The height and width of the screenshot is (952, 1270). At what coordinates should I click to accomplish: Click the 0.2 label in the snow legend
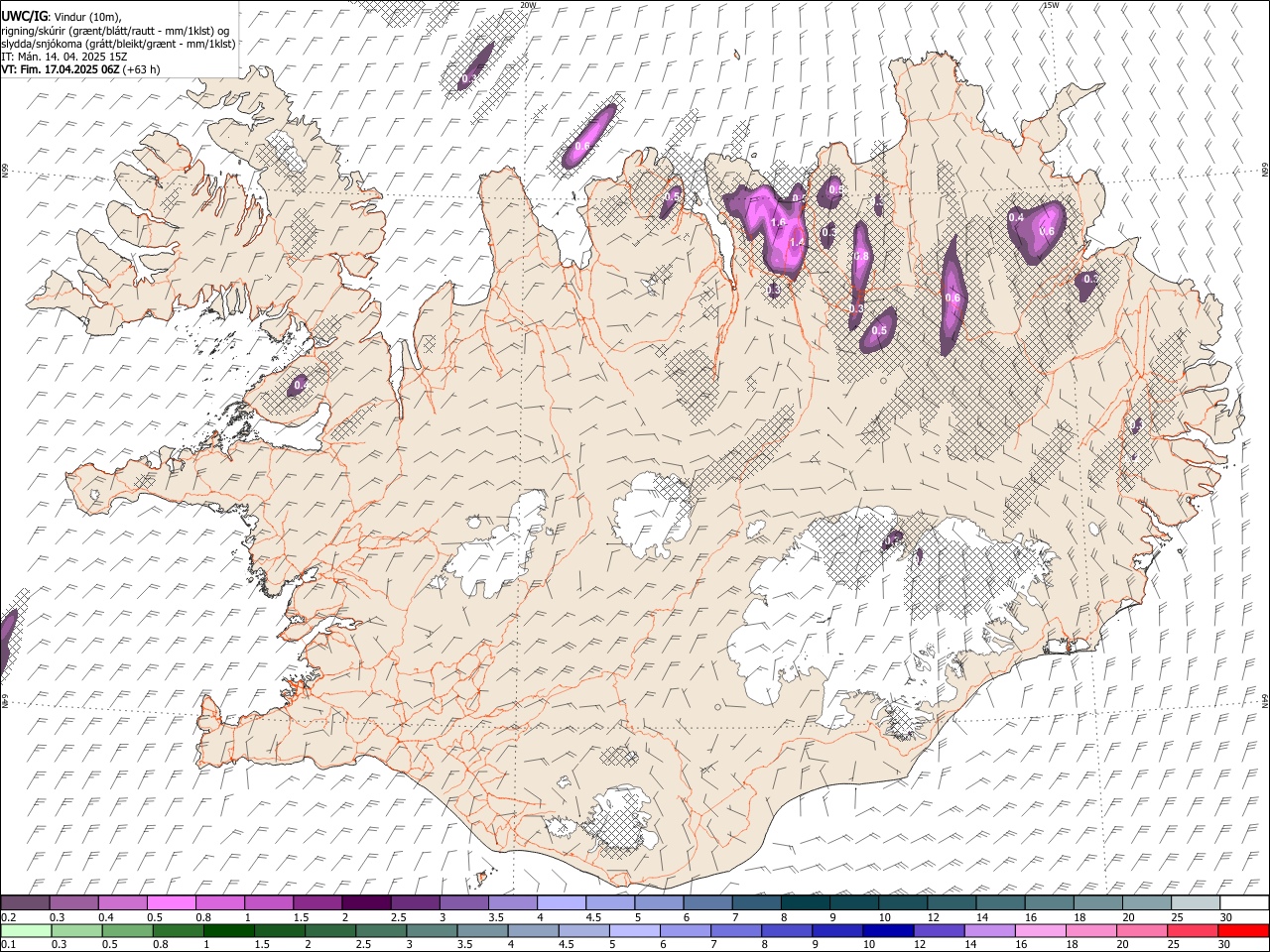pyautogui.click(x=8, y=917)
